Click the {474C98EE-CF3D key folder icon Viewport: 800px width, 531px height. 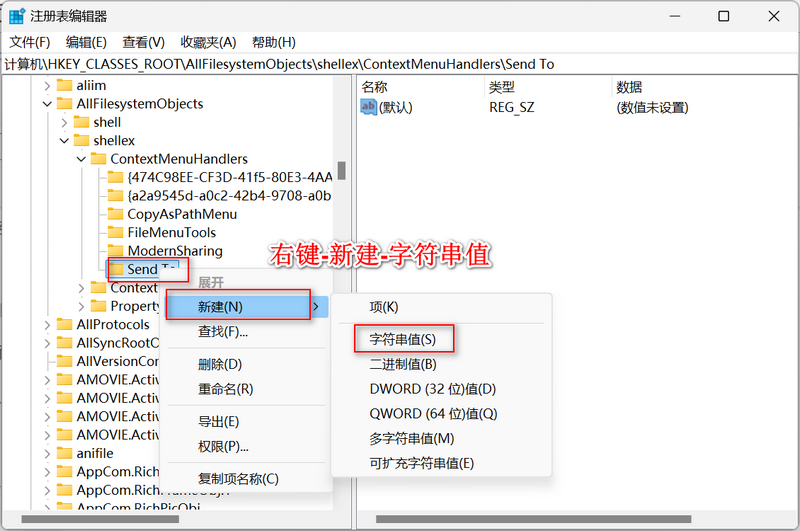[115, 177]
